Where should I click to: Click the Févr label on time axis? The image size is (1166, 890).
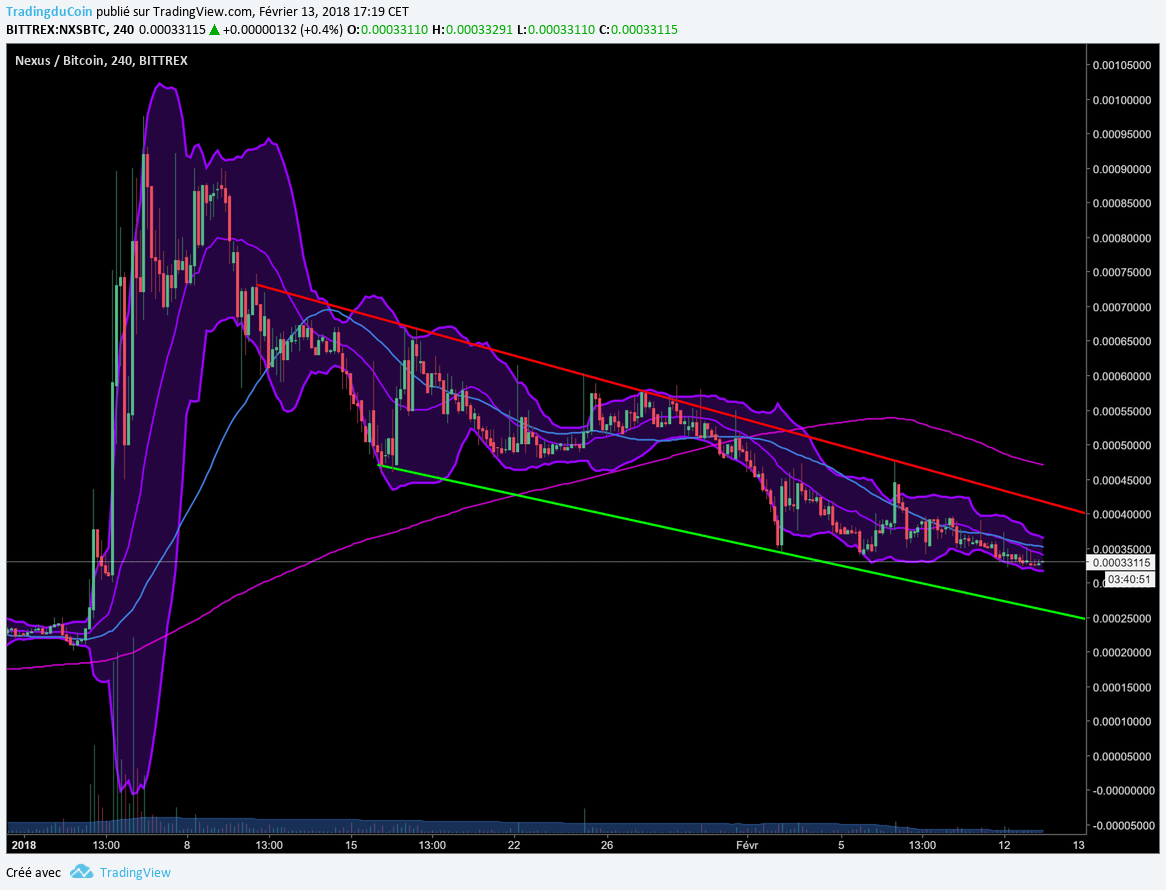pos(748,845)
